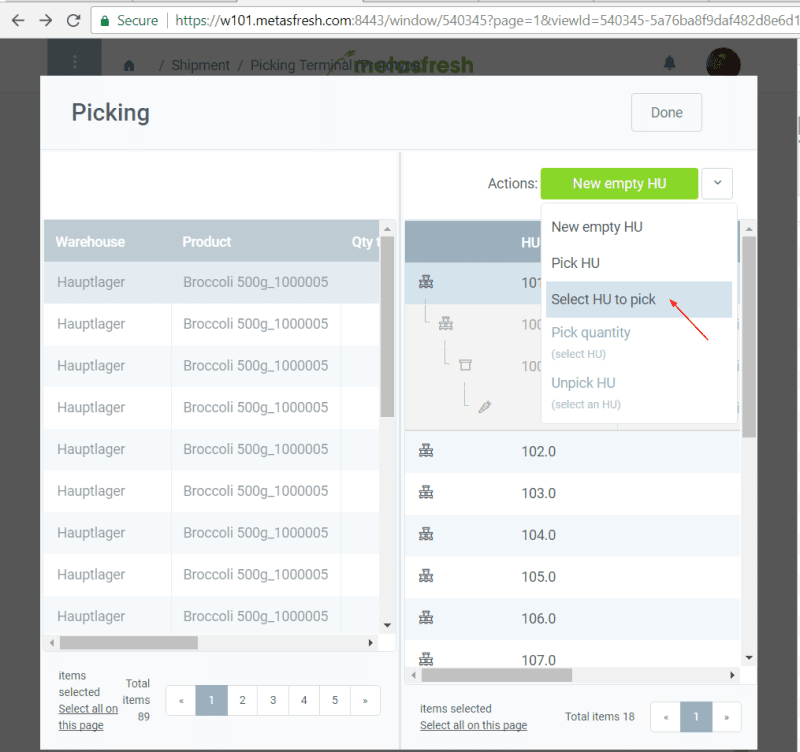Click the user avatar in the header
Screen dimensions: 800x752
(723, 63)
